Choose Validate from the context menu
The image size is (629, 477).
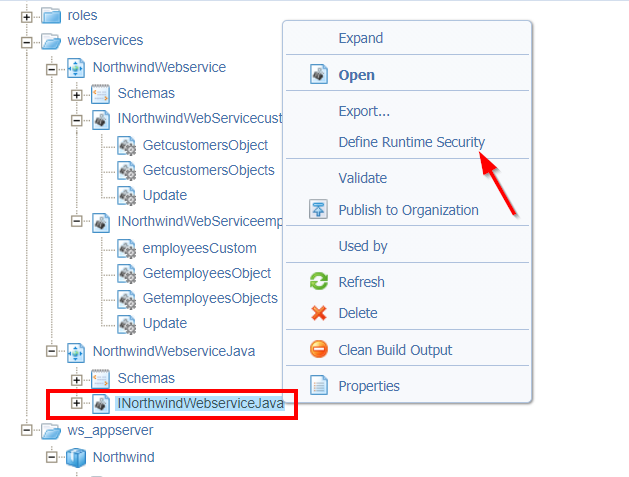point(362,178)
